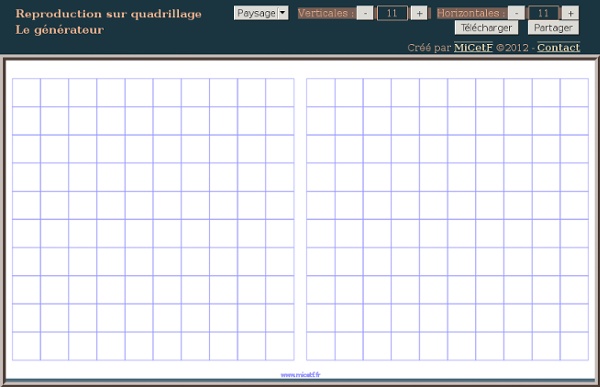The width and height of the screenshot is (600, 387).
Task: Click the top-left cell of the left grid
Action: coord(26,93)
